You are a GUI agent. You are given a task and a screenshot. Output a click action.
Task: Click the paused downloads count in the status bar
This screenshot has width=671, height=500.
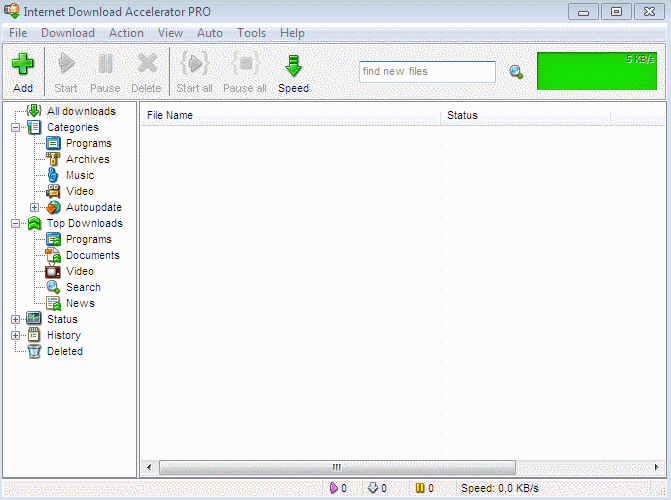(x=425, y=488)
